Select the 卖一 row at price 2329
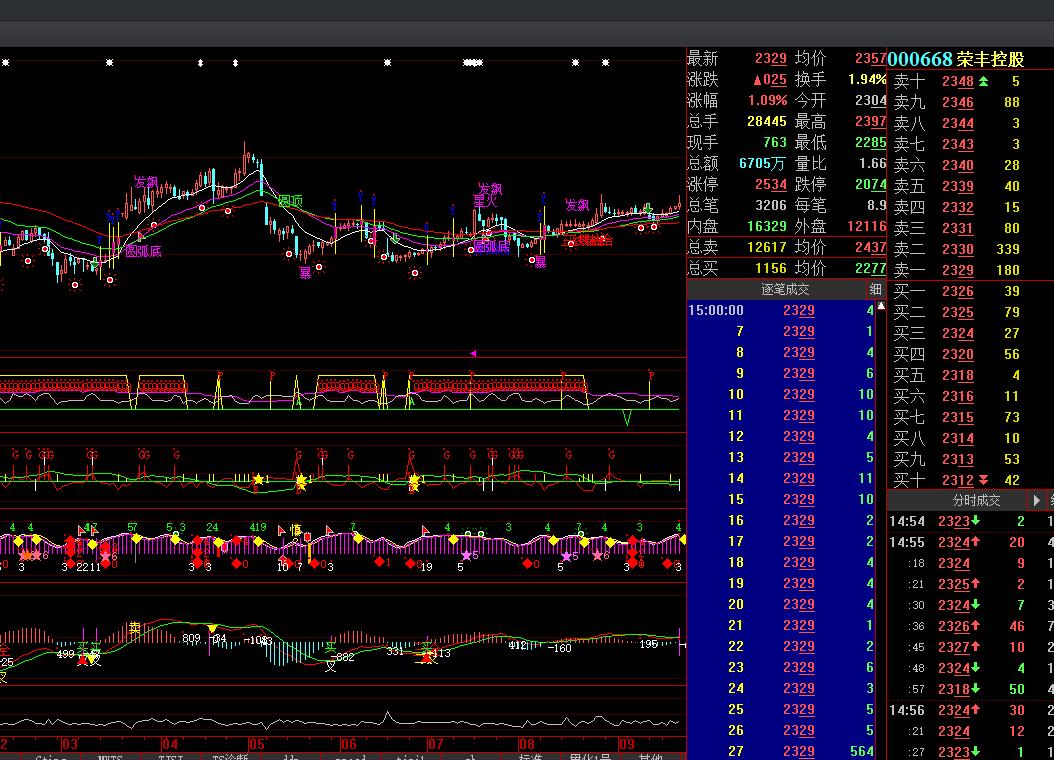 pos(971,270)
